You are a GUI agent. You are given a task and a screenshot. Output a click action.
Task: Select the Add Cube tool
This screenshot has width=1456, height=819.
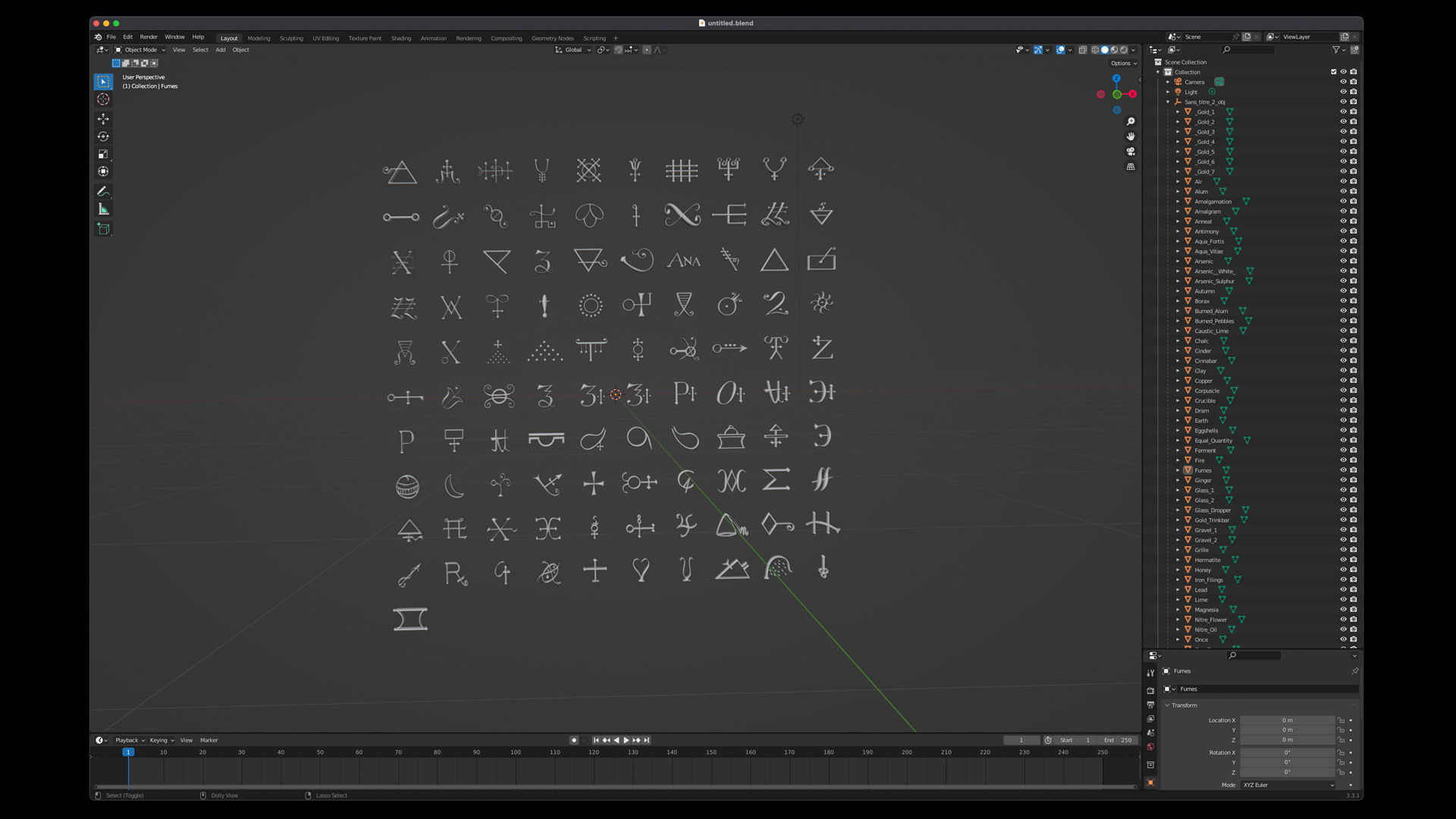[103, 228]
